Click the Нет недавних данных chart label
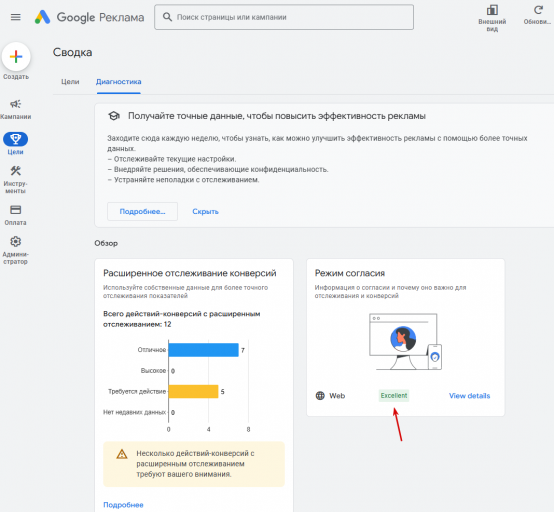This screenshot has height=512, width=554. (x=135, y=412)
